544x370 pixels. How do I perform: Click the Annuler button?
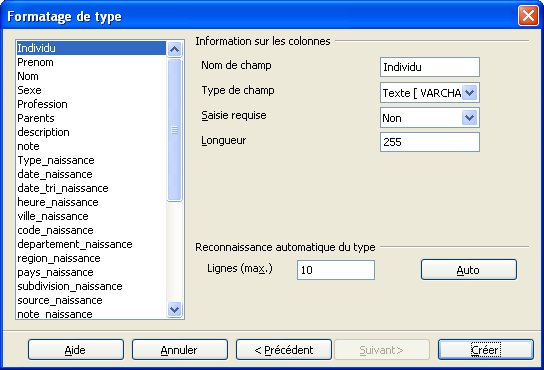[x=180, y=350]
